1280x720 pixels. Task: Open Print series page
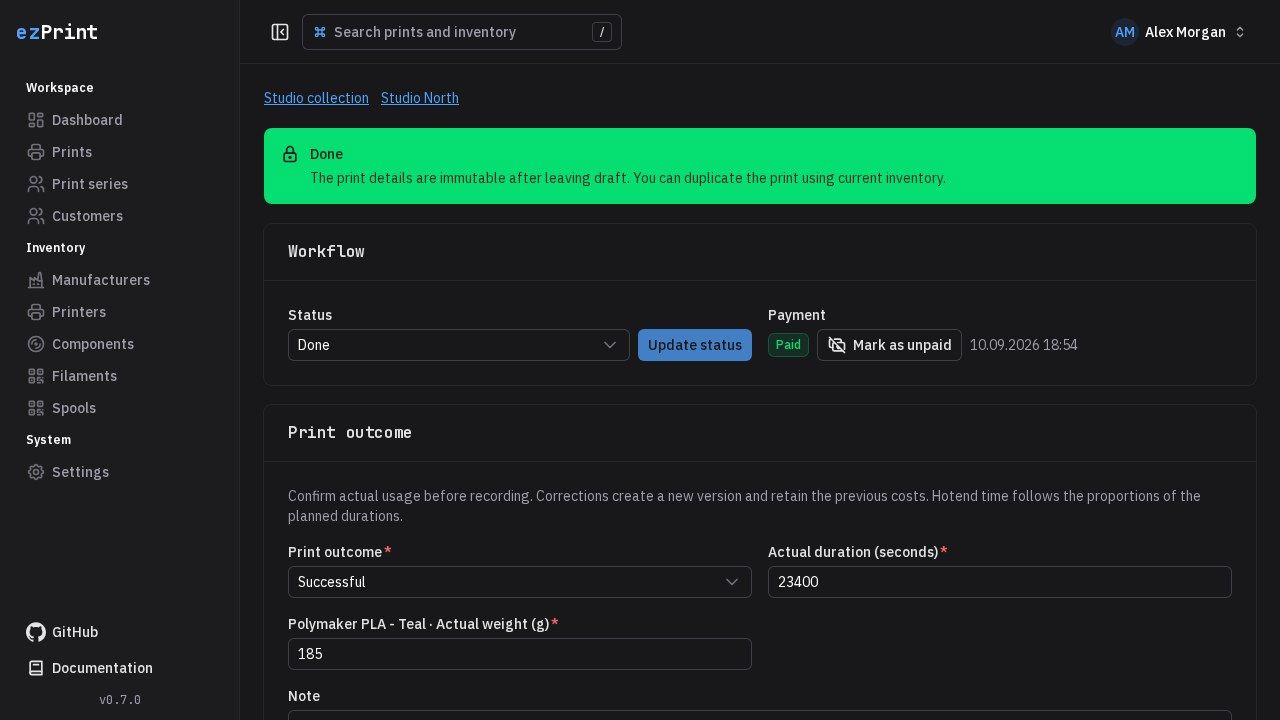coord(120,184)
